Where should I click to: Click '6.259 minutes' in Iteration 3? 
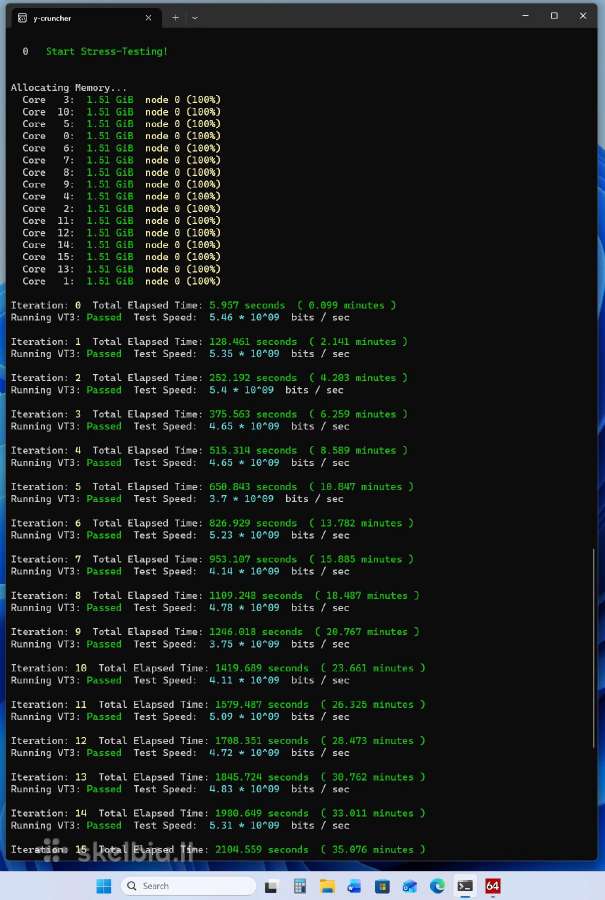pyautogui.click(x=358, y=414)
